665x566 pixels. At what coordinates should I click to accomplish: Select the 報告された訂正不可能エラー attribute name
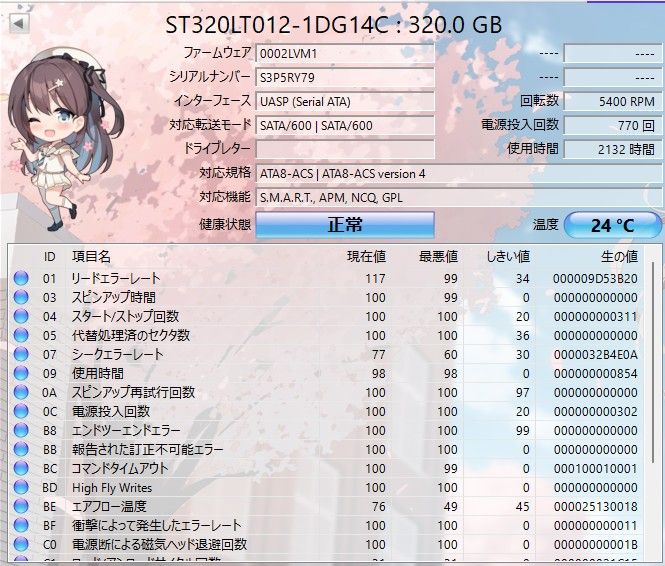(x=147, y=449)
